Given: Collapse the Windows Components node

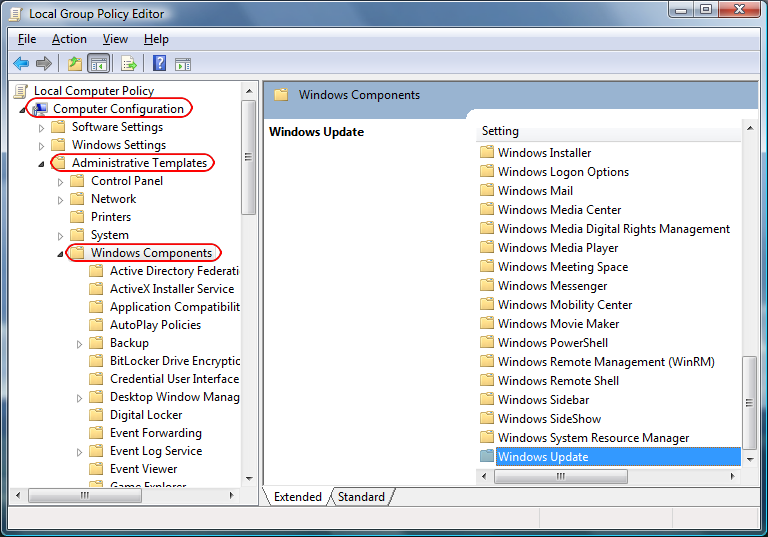Looking at the screenshot, I should tap(61, 254).
